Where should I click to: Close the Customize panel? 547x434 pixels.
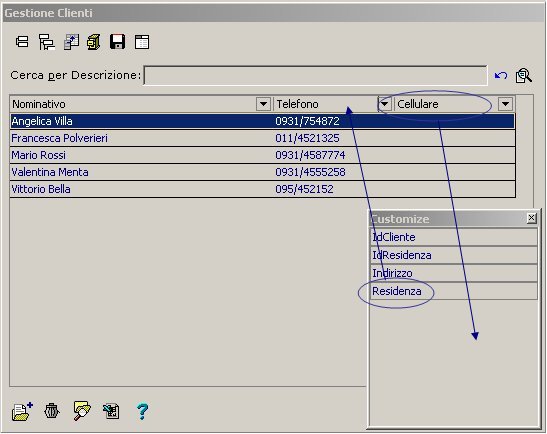pos(531,218)
